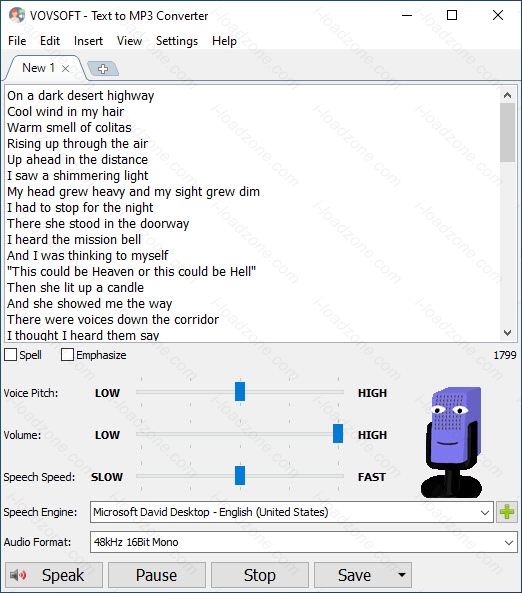Screen dimensions: 522x593
Task: Click the new tab plus icon
Action: 103,69
